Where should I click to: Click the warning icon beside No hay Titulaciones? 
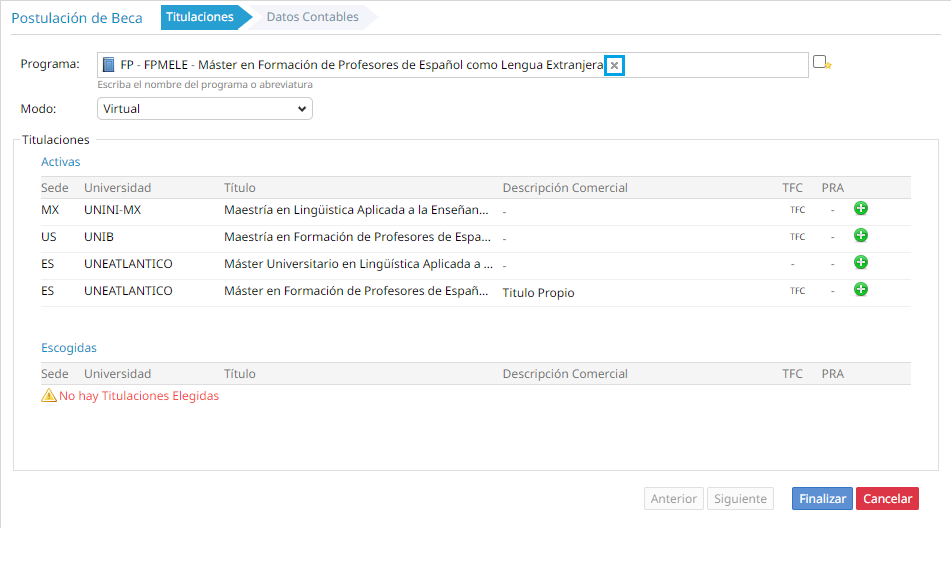click(48, 396)
